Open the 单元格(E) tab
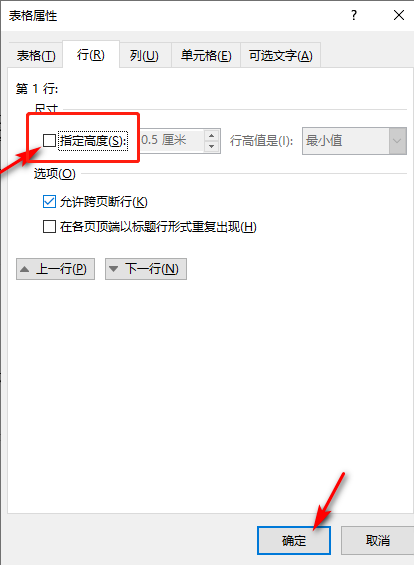This screenshot has height=565, width=414. click(206, 56)
